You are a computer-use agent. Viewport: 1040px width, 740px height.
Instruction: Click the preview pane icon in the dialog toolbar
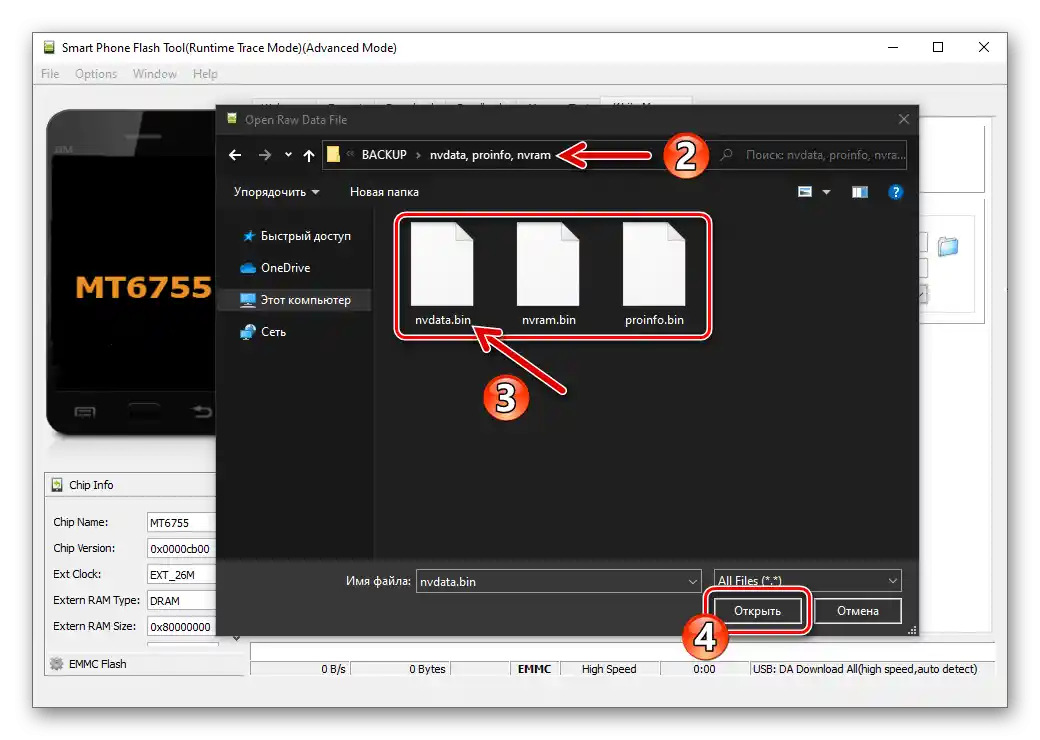859,192
